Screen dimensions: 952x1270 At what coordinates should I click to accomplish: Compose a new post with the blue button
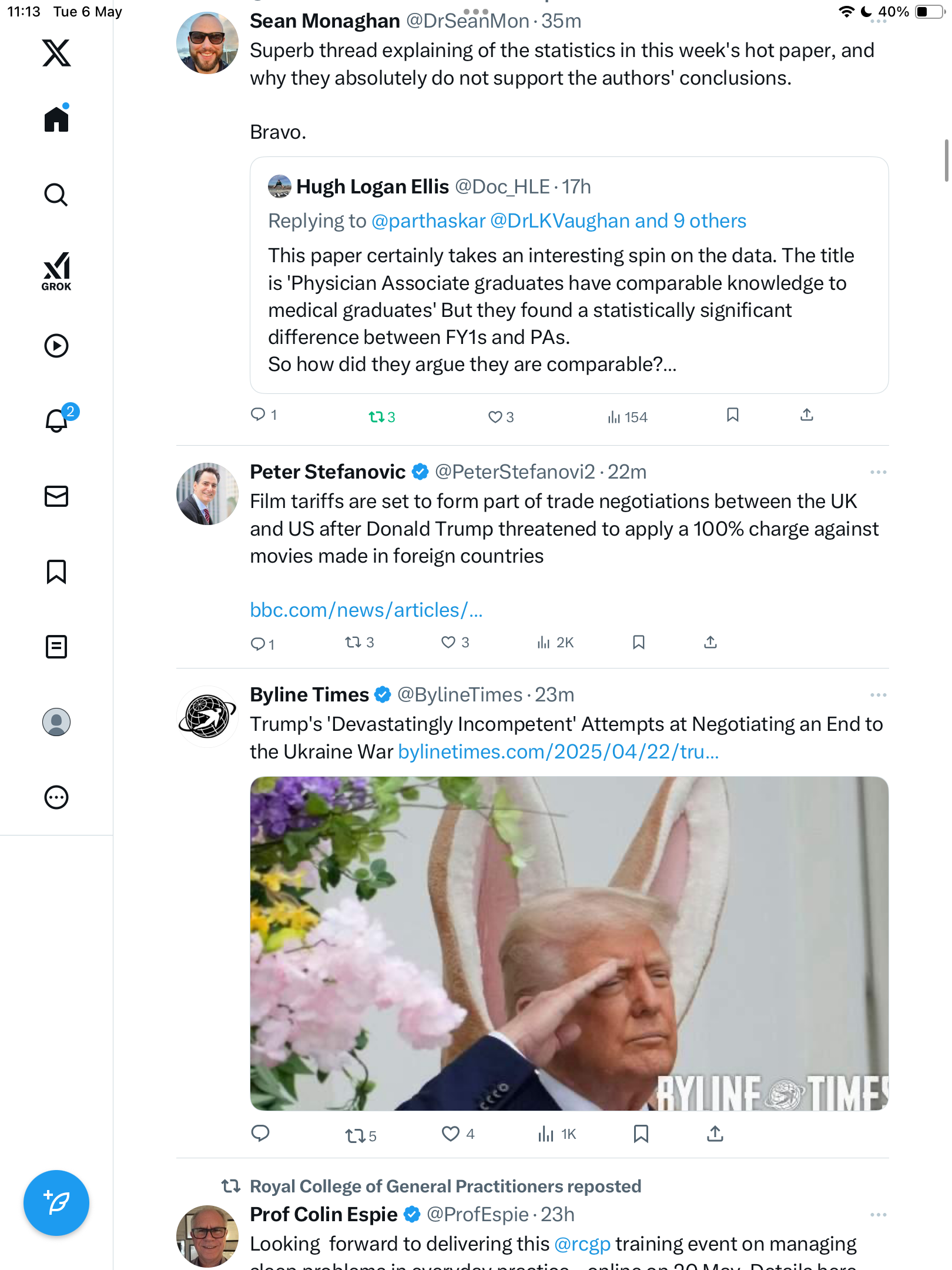tap(56, 1202)
